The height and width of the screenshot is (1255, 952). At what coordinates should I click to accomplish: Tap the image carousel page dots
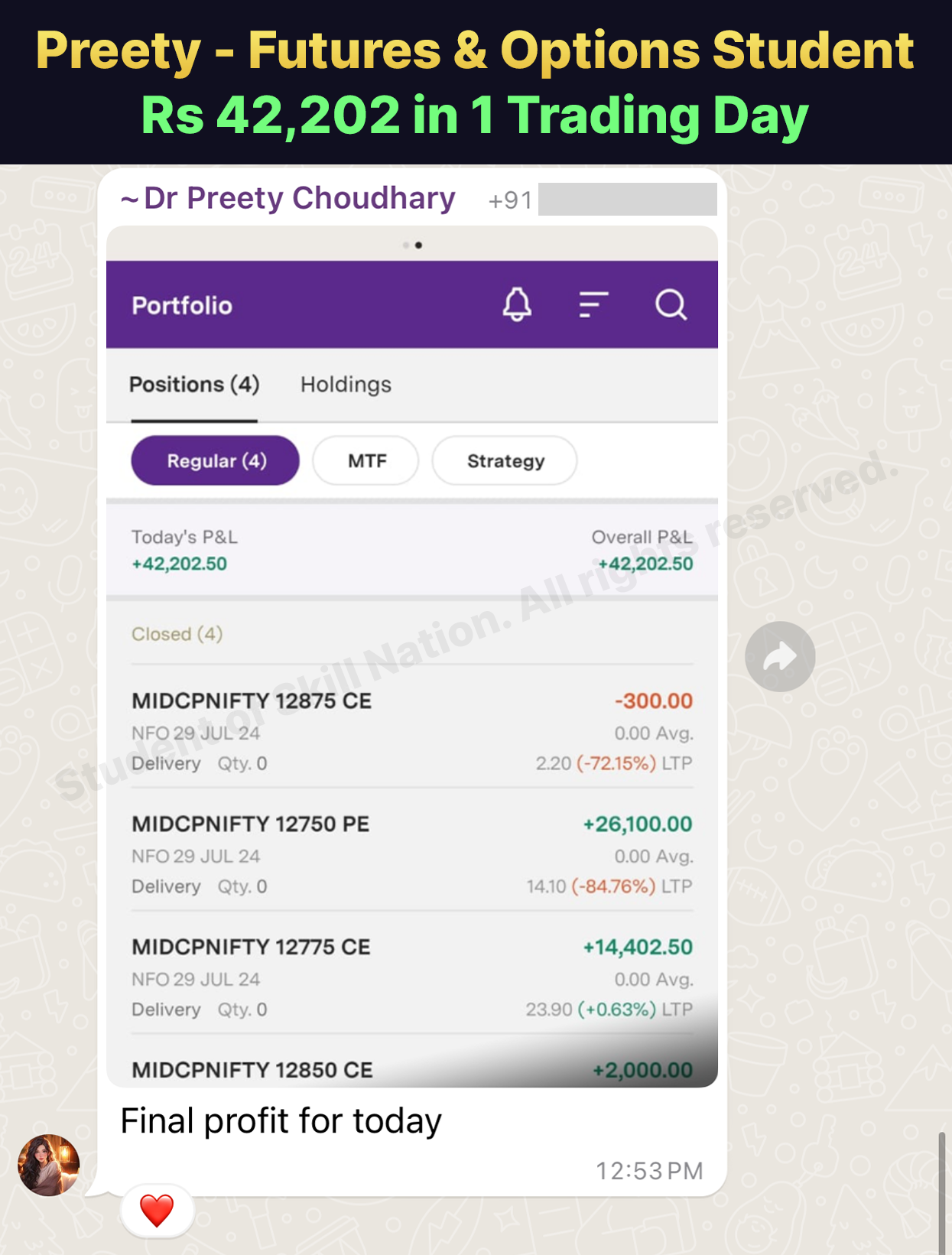pyautogui.click(x=412, y=245)
